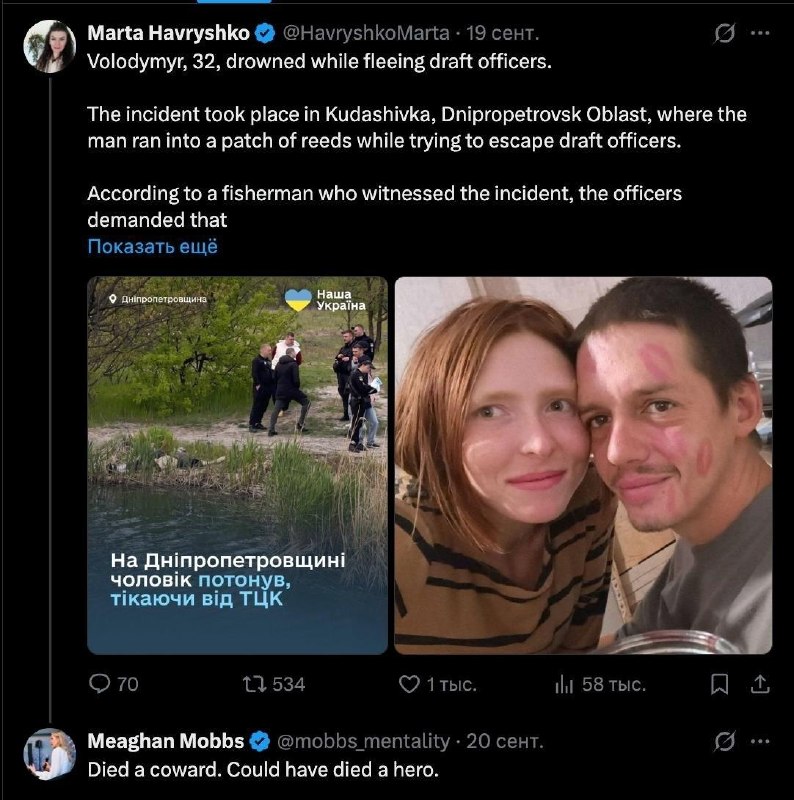Image resolution: width=794 pixels, height=800 pixels.
Task: Click the Grok icon on Meaghan's reply
Action: pyautogui.click(x=725, y=741)
